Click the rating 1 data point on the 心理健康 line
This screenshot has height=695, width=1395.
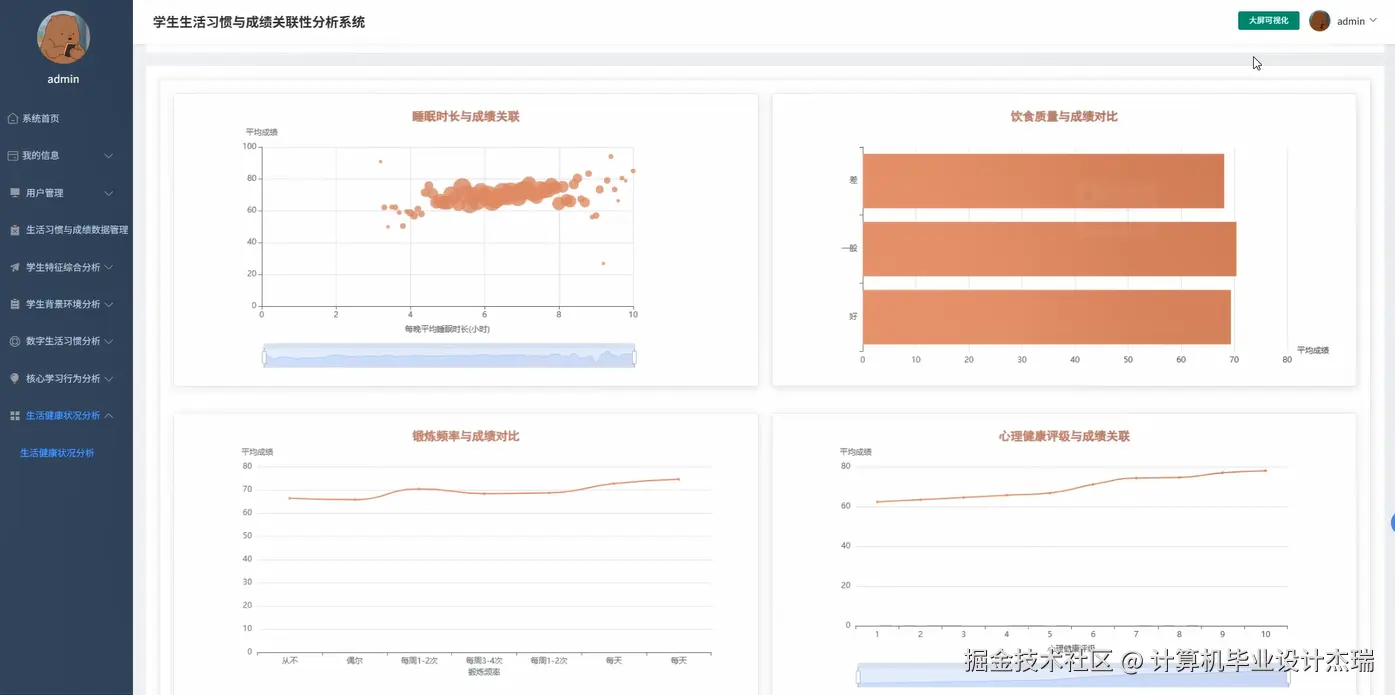click(x=877, y=502)
